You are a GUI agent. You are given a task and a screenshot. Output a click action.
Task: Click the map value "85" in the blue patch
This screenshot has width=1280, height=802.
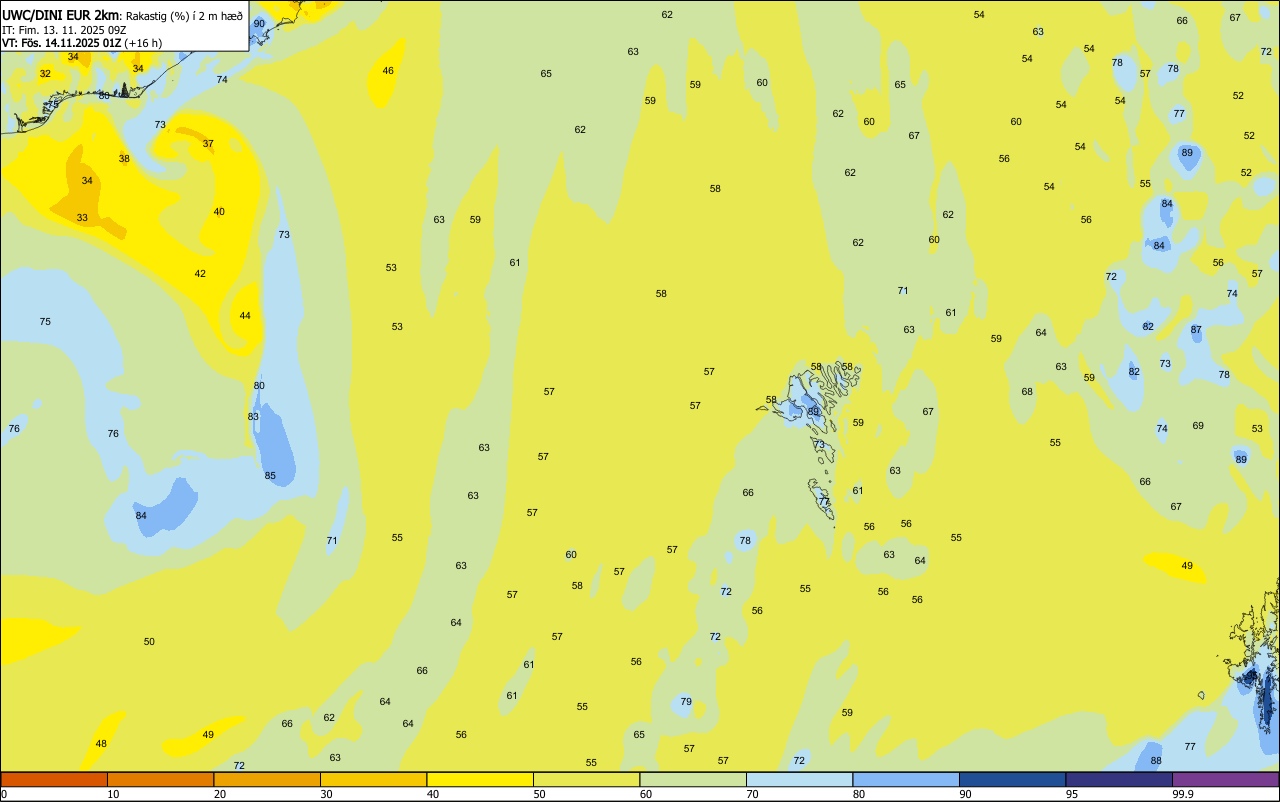270,476
